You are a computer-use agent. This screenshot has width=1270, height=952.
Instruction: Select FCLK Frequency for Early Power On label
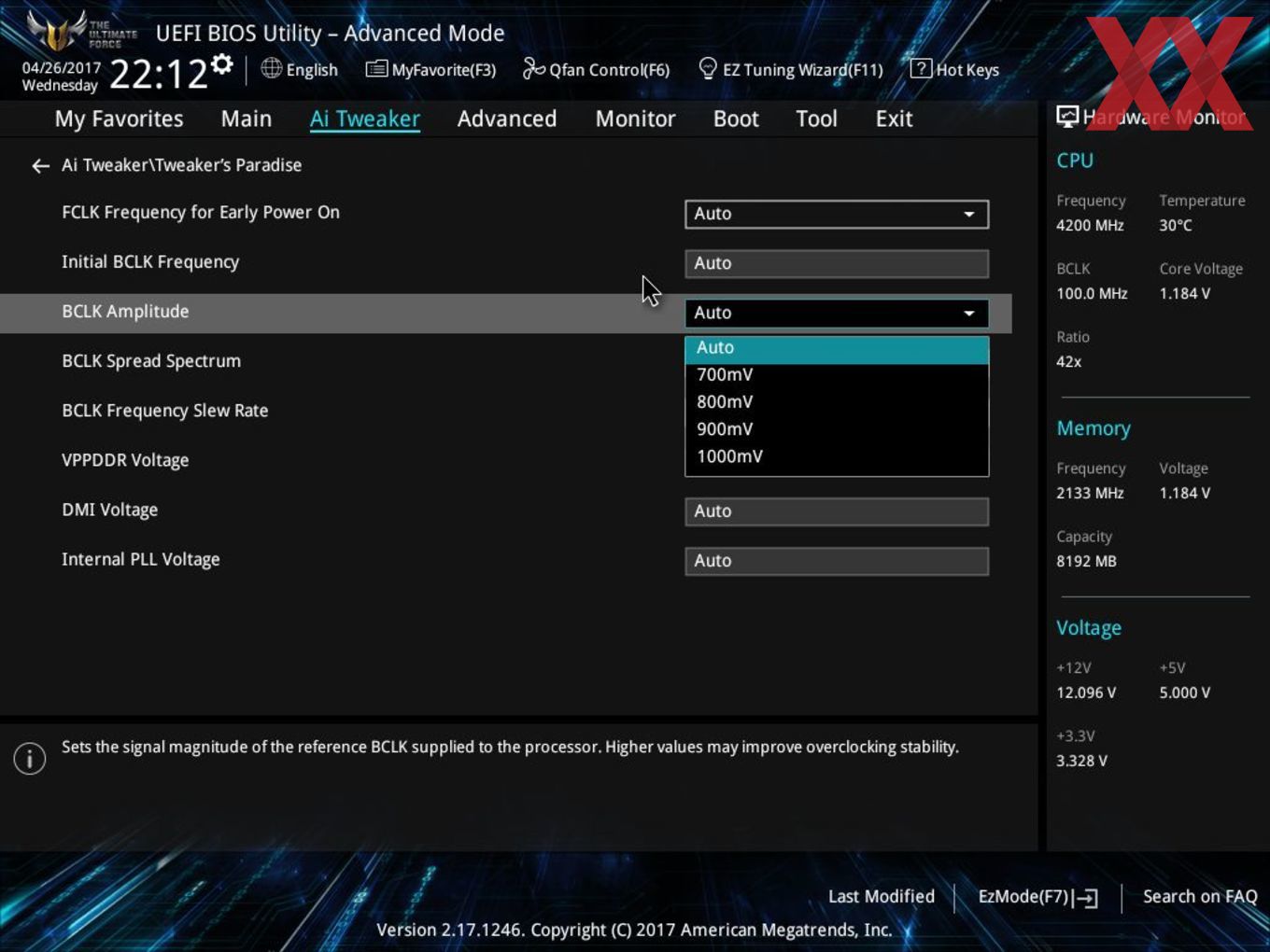[x=201, y=213]
